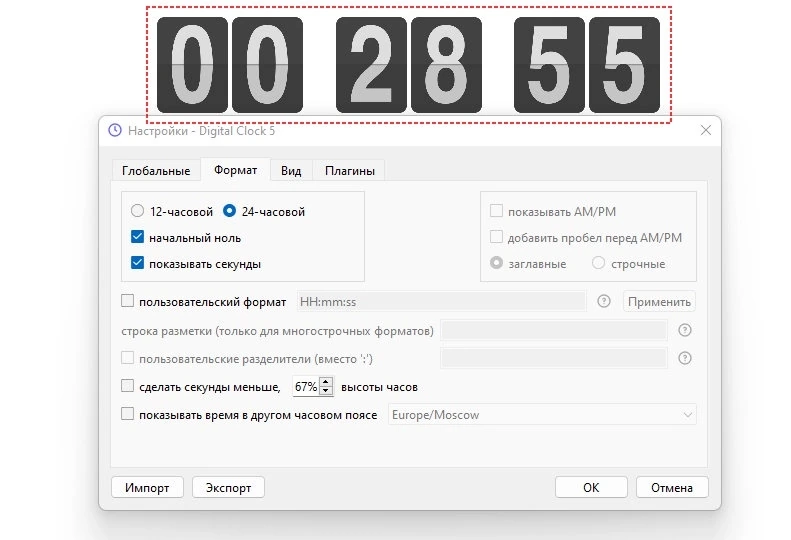Click the Отмена button
The height and width of the screenshot is (540, 791).
coord(672,488)
